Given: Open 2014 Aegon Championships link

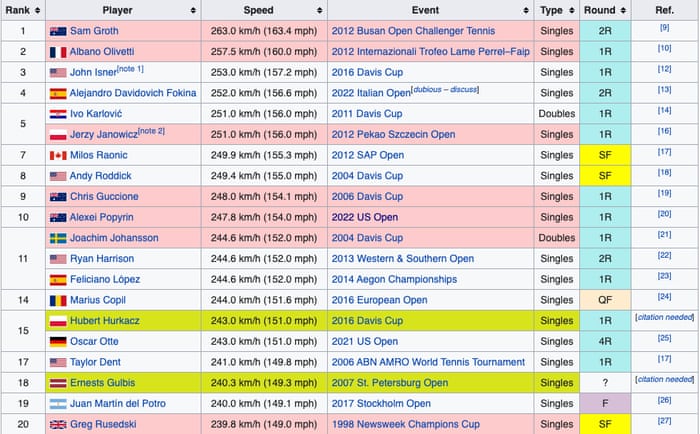Looking at the screenshot, I should (x=394, y=280).
